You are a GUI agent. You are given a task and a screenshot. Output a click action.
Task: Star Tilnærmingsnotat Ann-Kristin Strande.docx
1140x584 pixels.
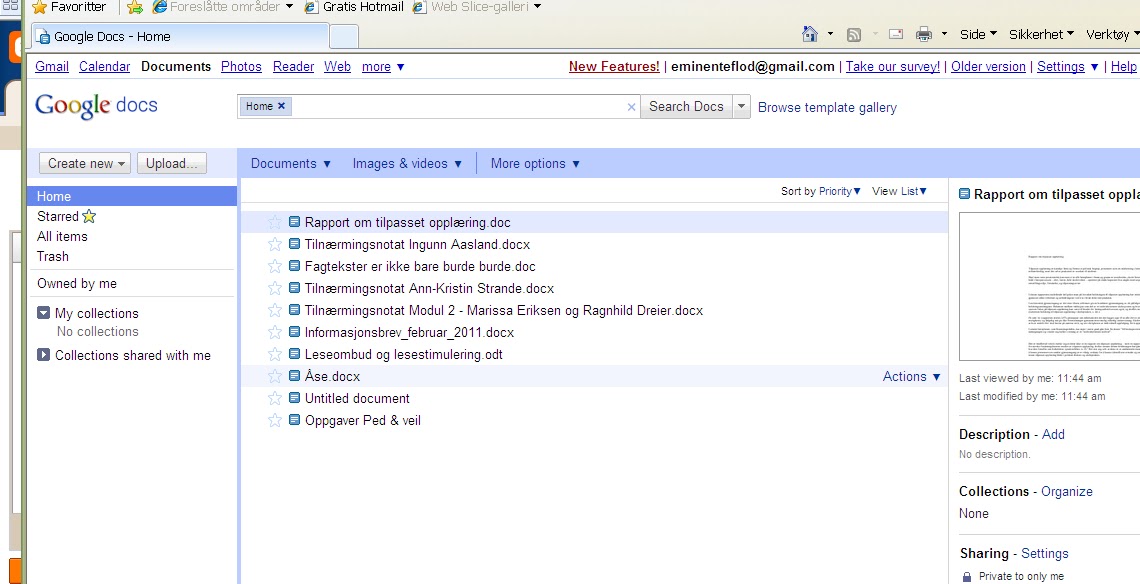point(274,288)
